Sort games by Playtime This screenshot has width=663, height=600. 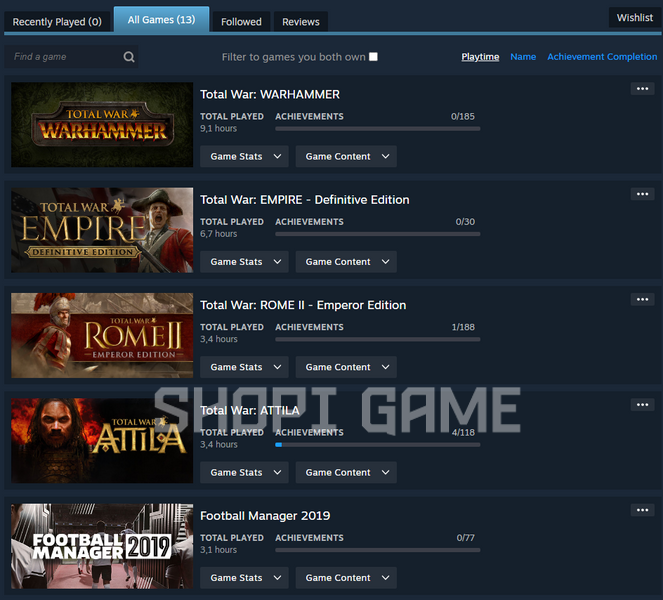coord(480,57)
